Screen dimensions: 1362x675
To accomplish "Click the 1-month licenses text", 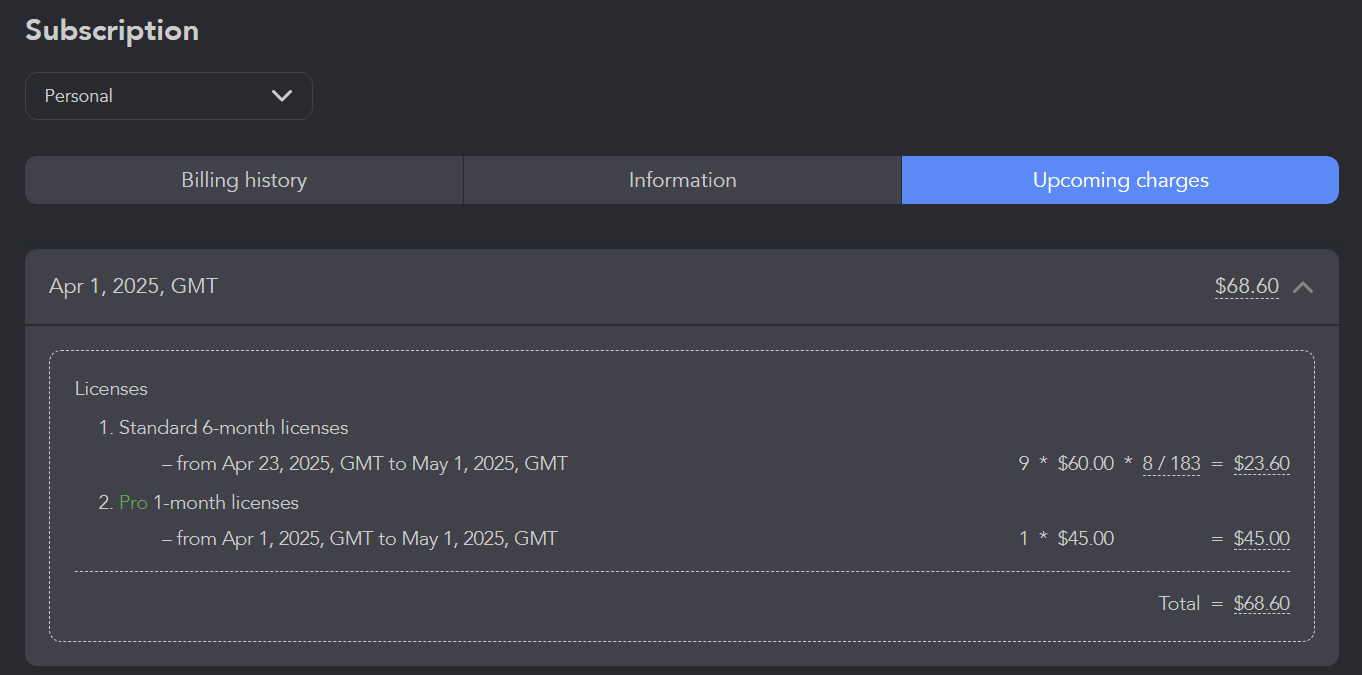I will coord(226,502).
